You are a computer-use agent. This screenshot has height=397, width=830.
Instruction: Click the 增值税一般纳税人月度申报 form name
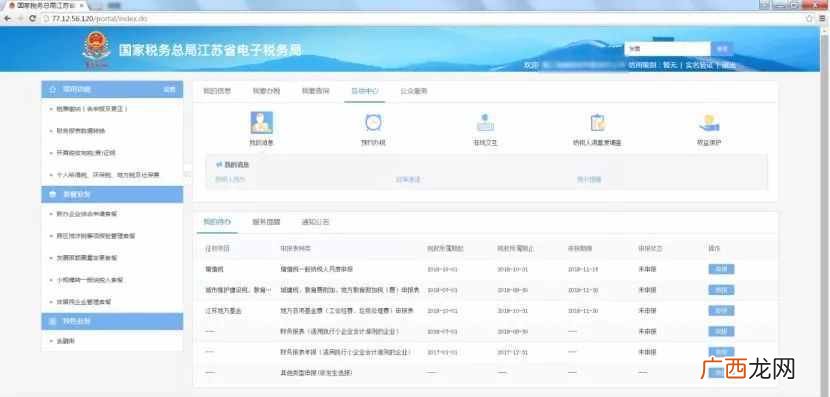(x=316, y=269)
